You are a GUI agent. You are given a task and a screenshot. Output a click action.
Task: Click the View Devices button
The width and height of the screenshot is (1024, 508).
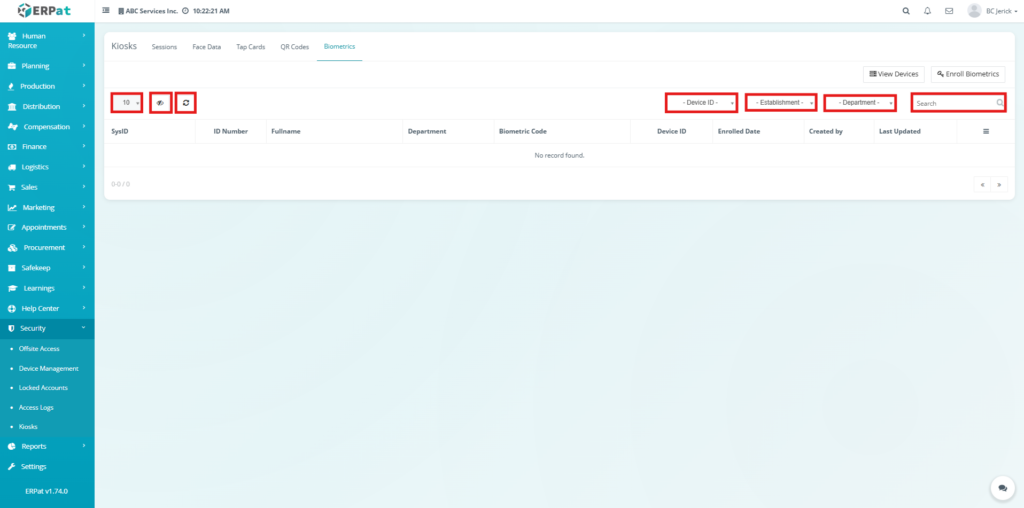point(894,74)
